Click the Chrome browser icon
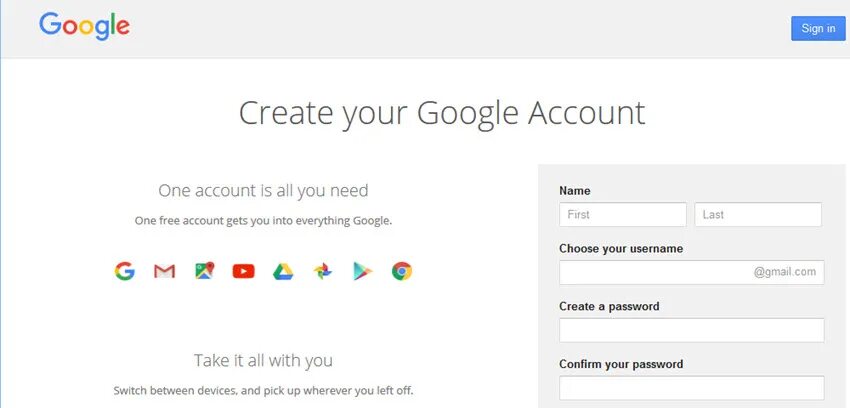The width and height of the screenshot is (850, 408). pyautogui.click(x=402, y=271)
